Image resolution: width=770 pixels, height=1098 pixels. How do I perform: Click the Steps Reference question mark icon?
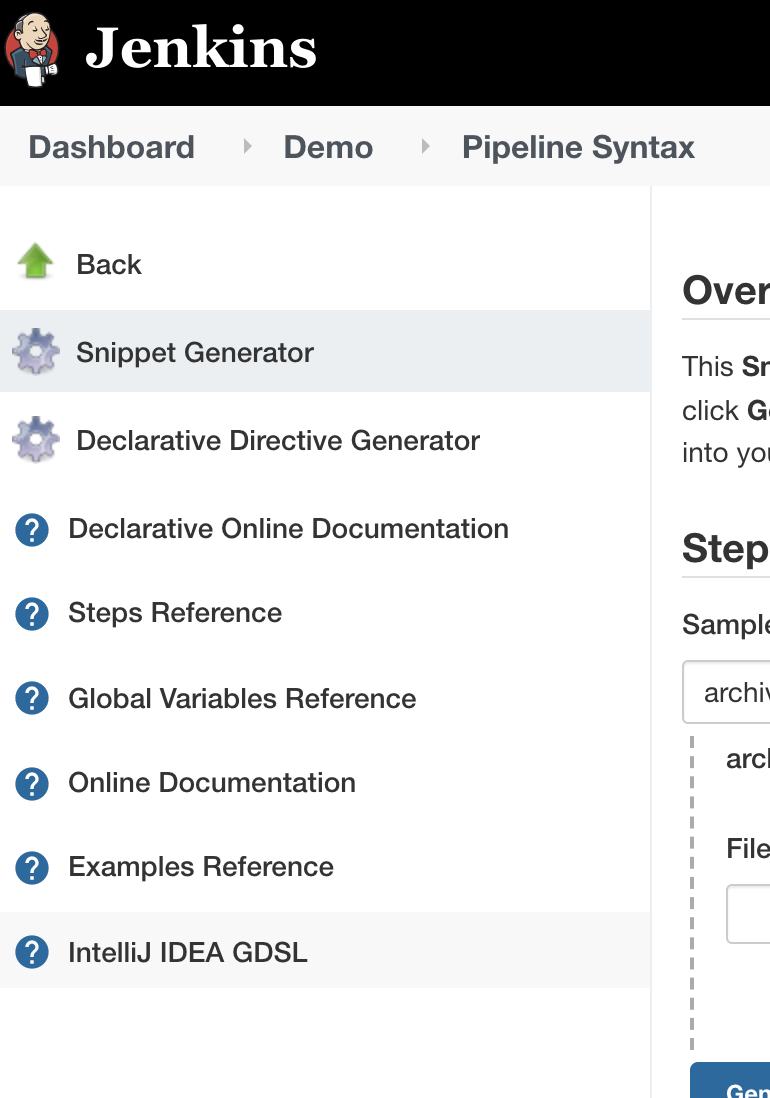[x=32, y=613]
